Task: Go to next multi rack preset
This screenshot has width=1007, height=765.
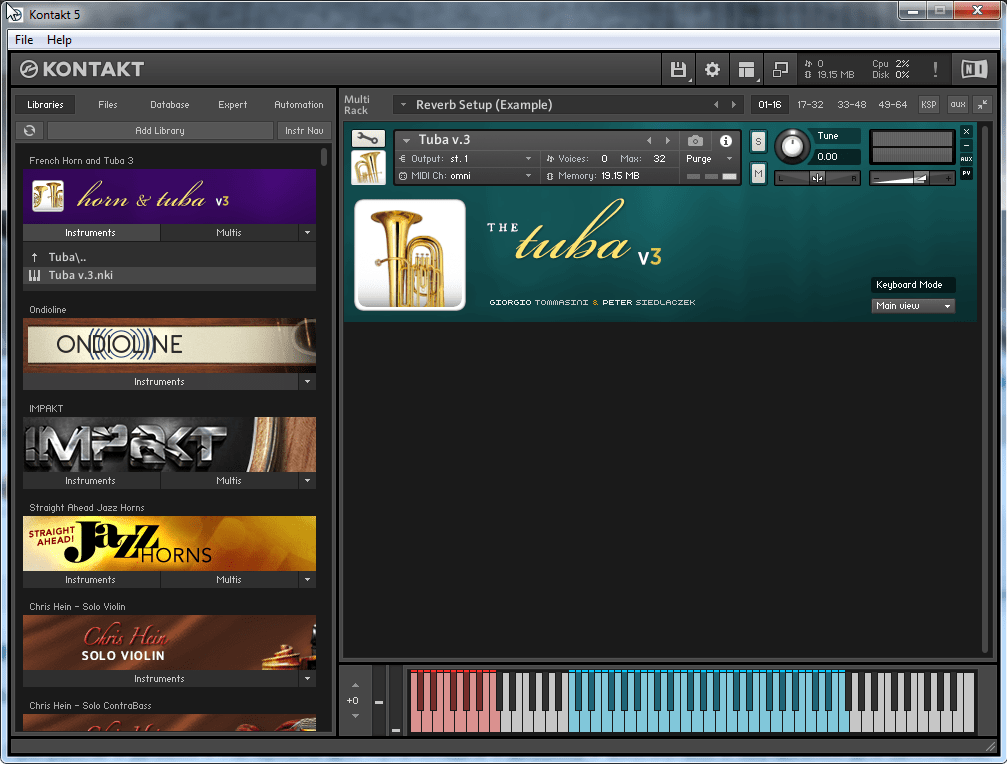Action: click(733, 105)
